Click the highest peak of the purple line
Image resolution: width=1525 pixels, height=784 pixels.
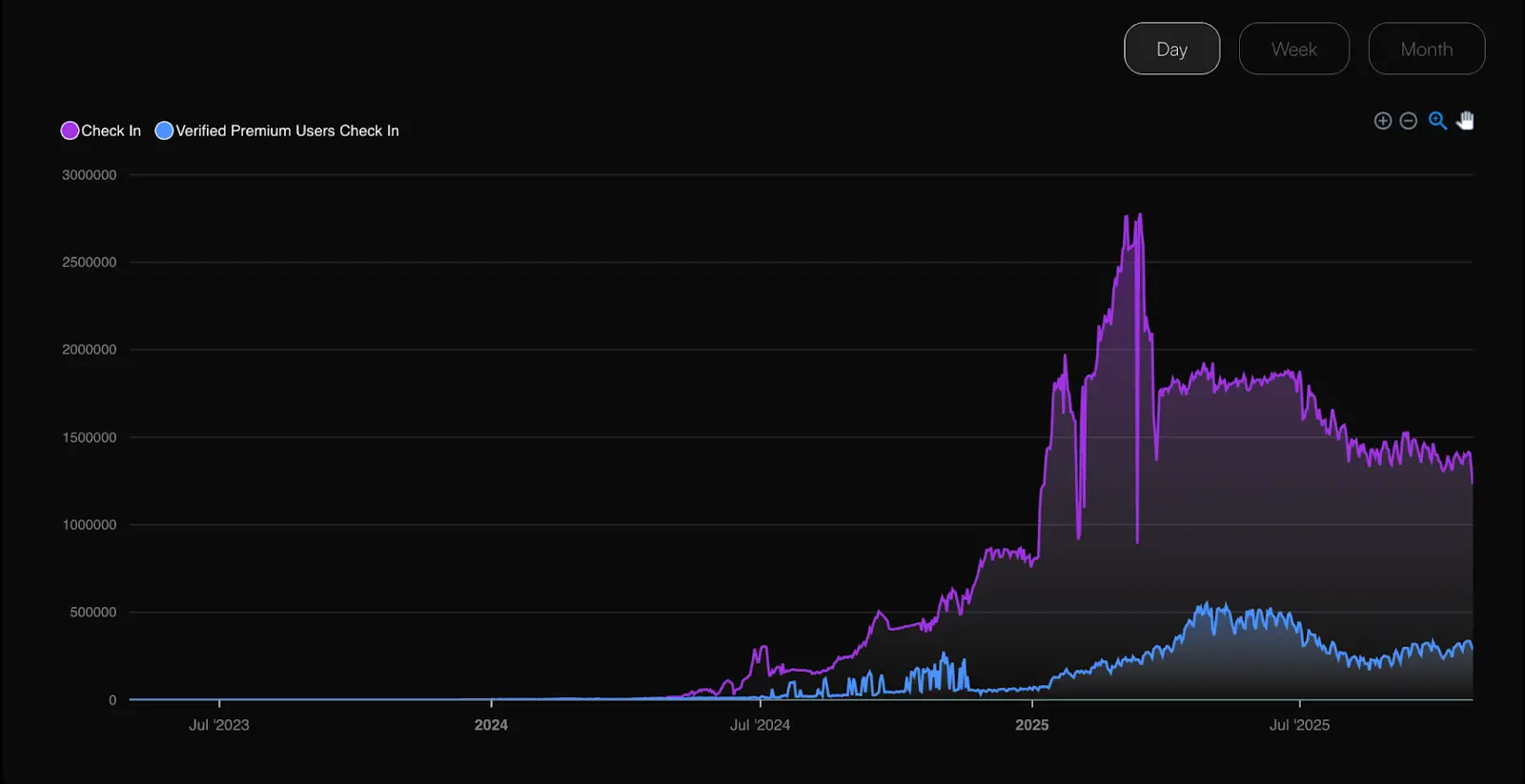[1140, 215]
